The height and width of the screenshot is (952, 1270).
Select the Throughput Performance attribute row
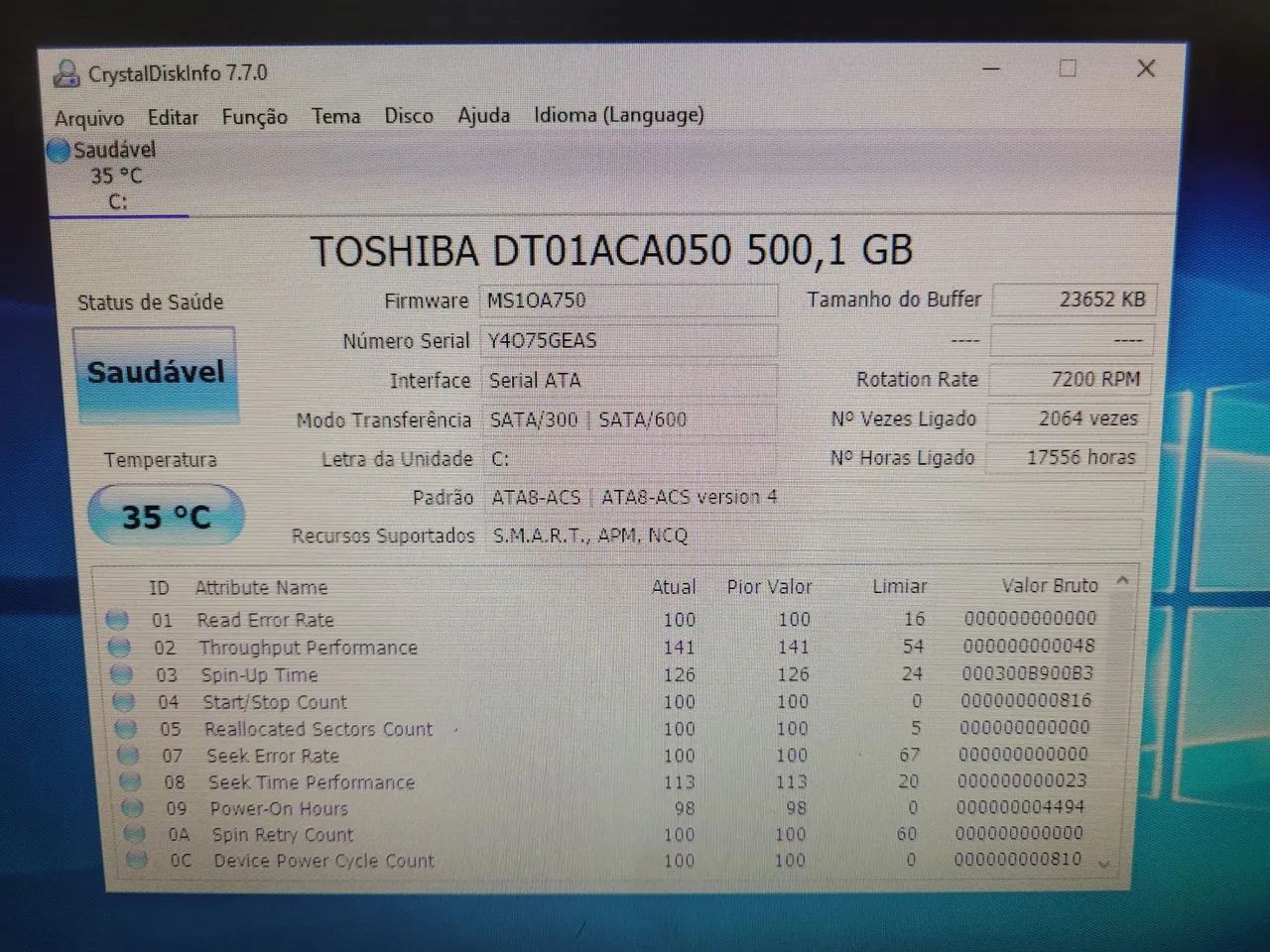coord(308,647)
